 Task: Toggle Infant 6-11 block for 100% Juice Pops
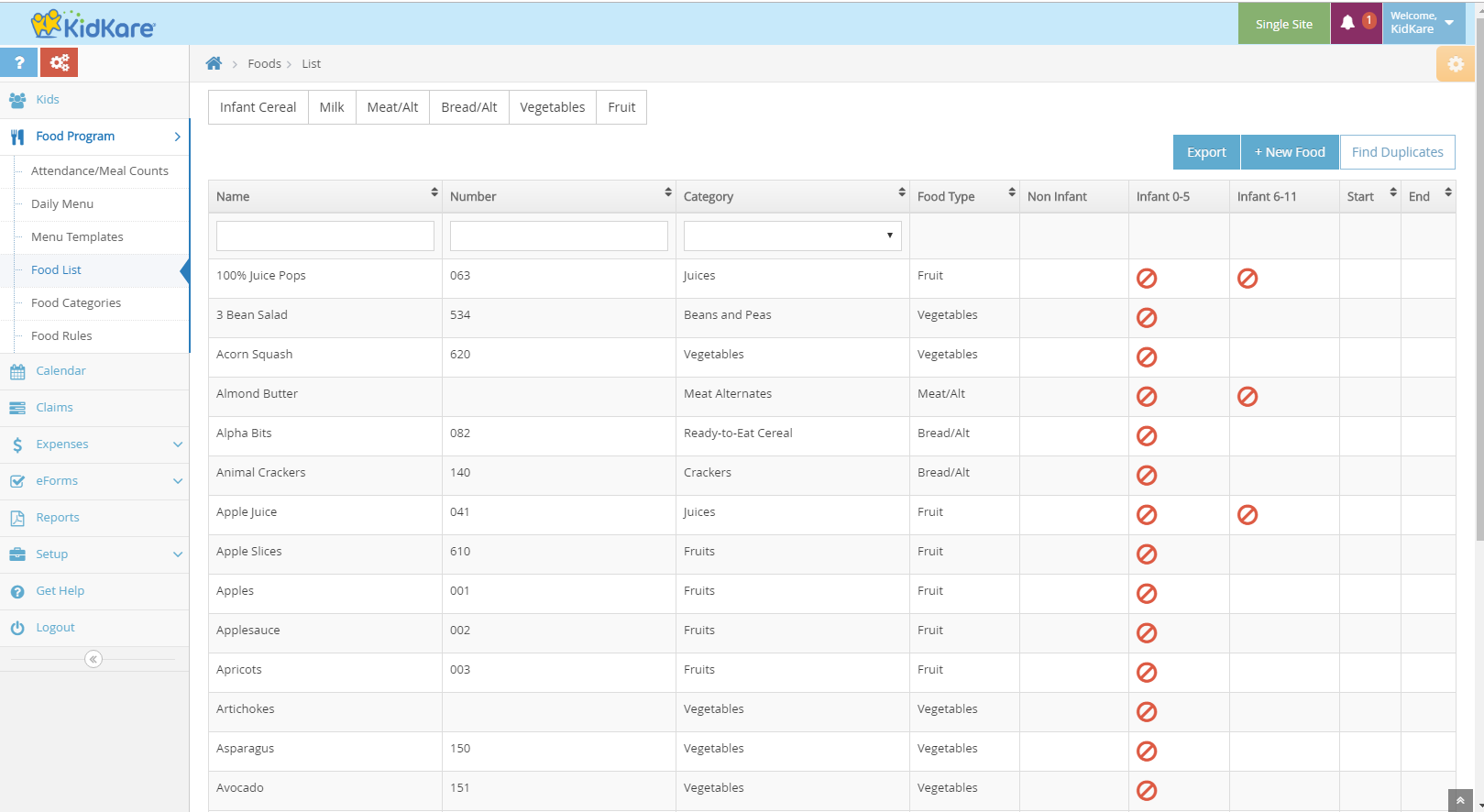(1248, 279)
